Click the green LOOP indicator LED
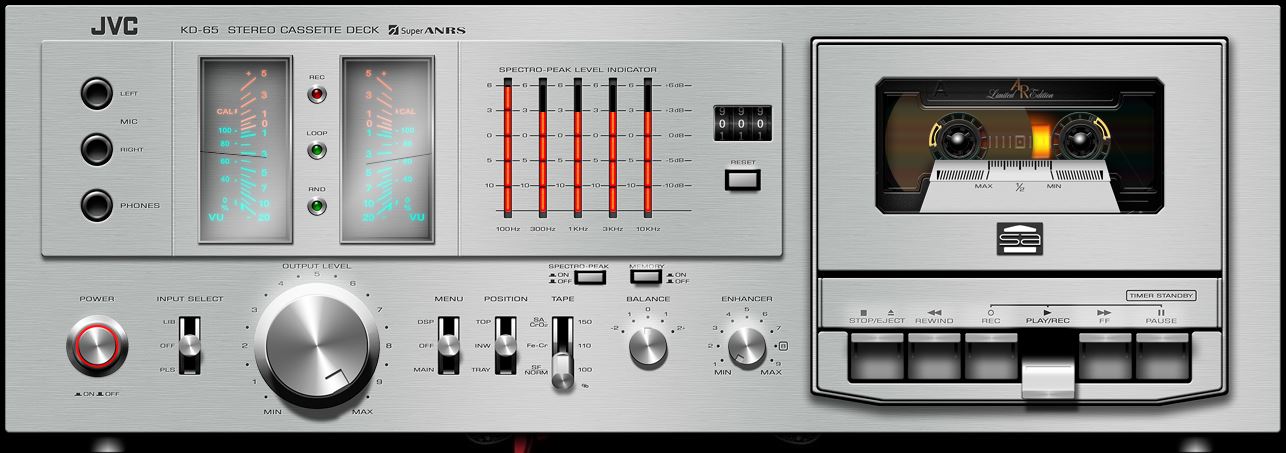The width and height of the screenshot is (1286, 453). coord(317,151)
